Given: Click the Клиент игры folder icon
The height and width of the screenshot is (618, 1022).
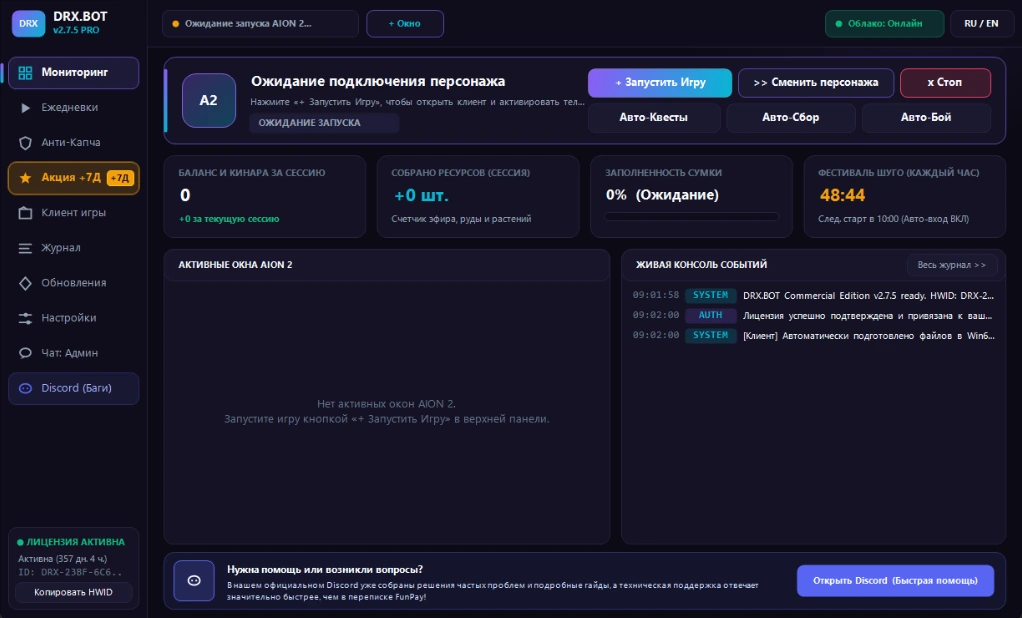Looking at the screenshot, I should tap(25, 213).
